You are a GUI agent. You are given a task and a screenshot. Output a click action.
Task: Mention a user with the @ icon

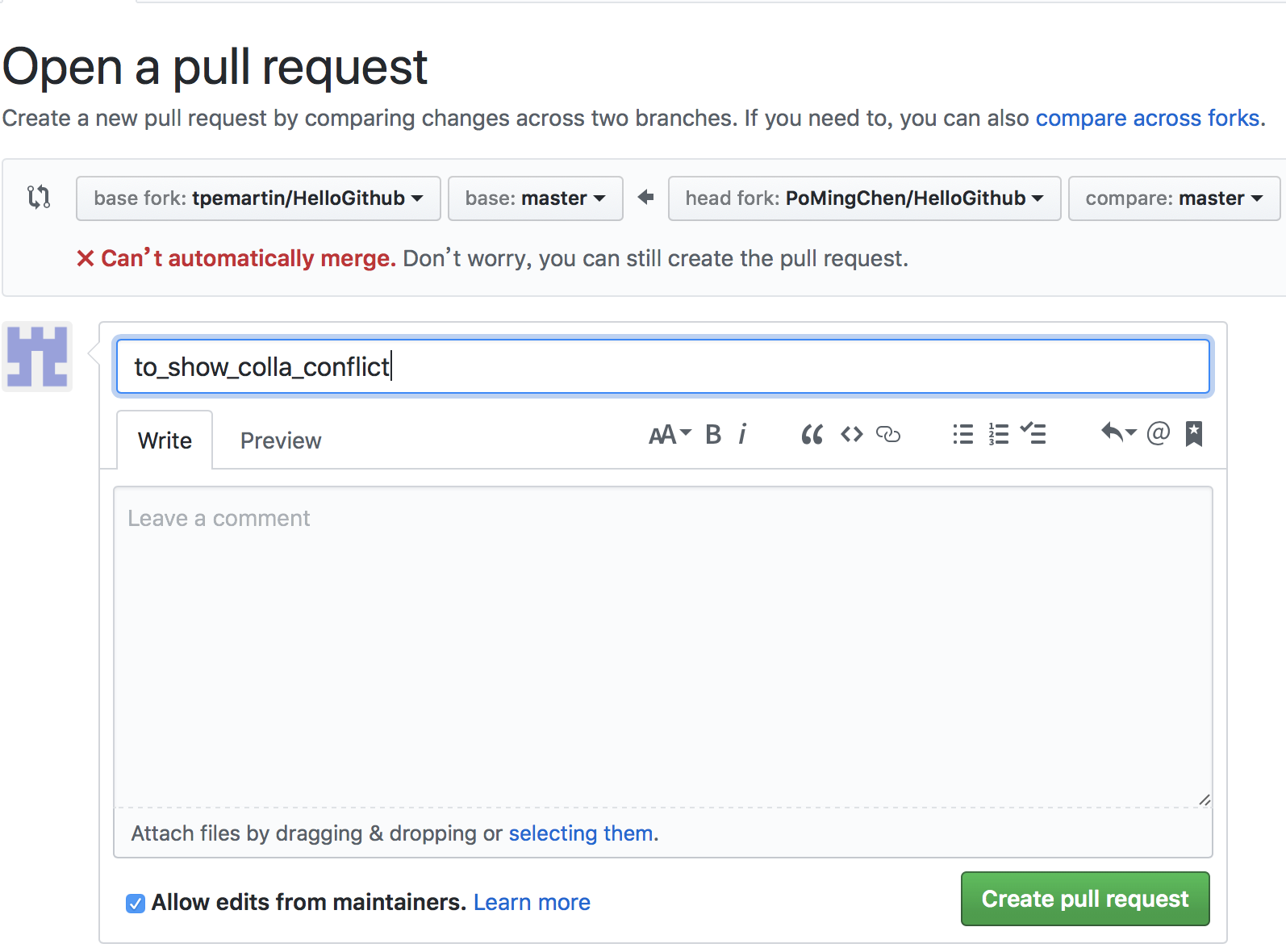[x=1158, y=434]
